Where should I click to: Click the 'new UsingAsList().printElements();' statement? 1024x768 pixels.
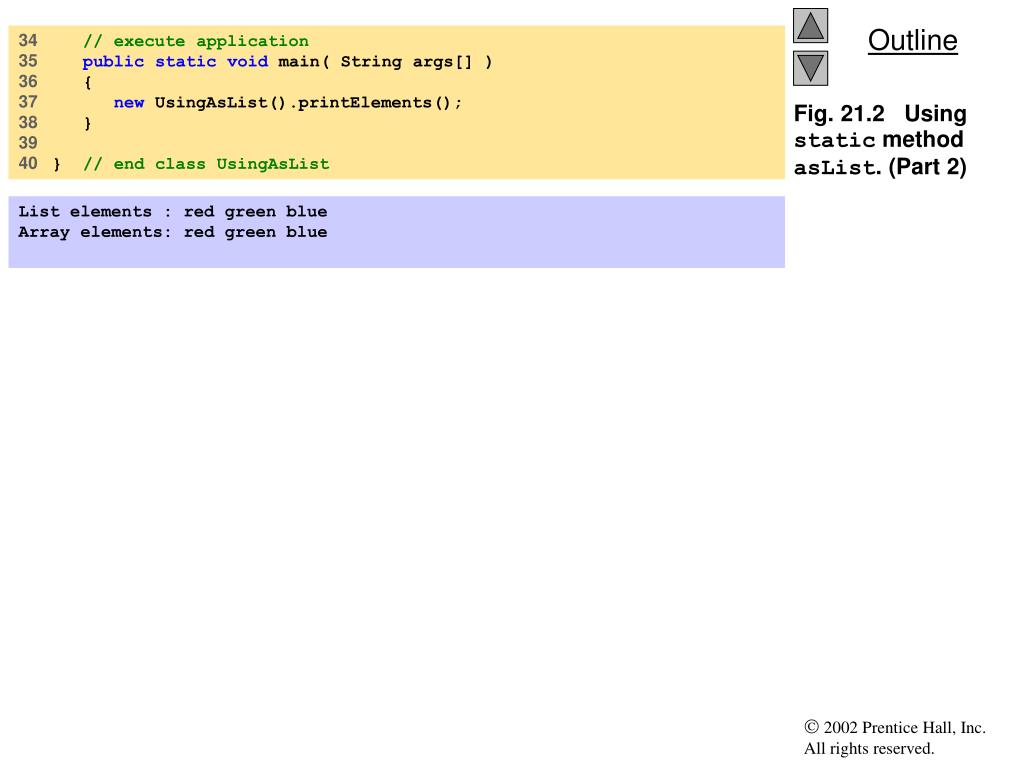[x=287, y=103]
